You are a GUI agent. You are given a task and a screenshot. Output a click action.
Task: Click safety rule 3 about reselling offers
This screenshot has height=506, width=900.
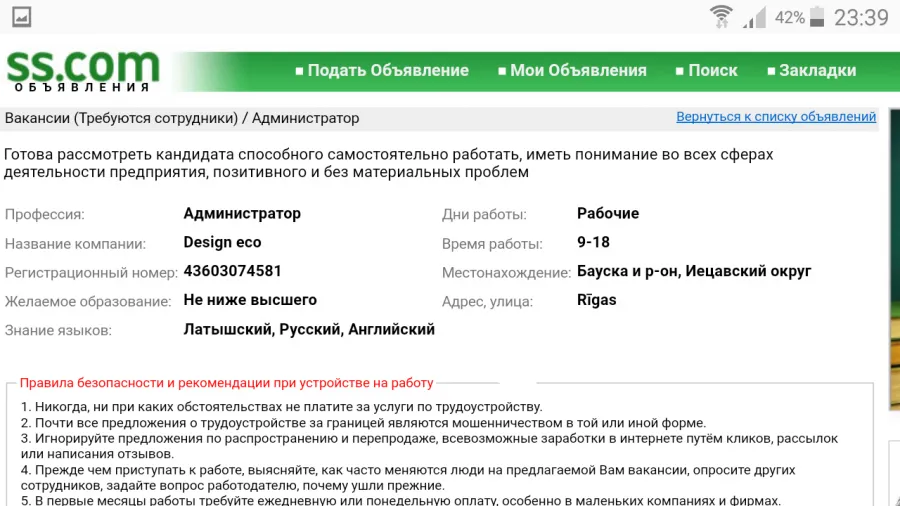point(429,446)
